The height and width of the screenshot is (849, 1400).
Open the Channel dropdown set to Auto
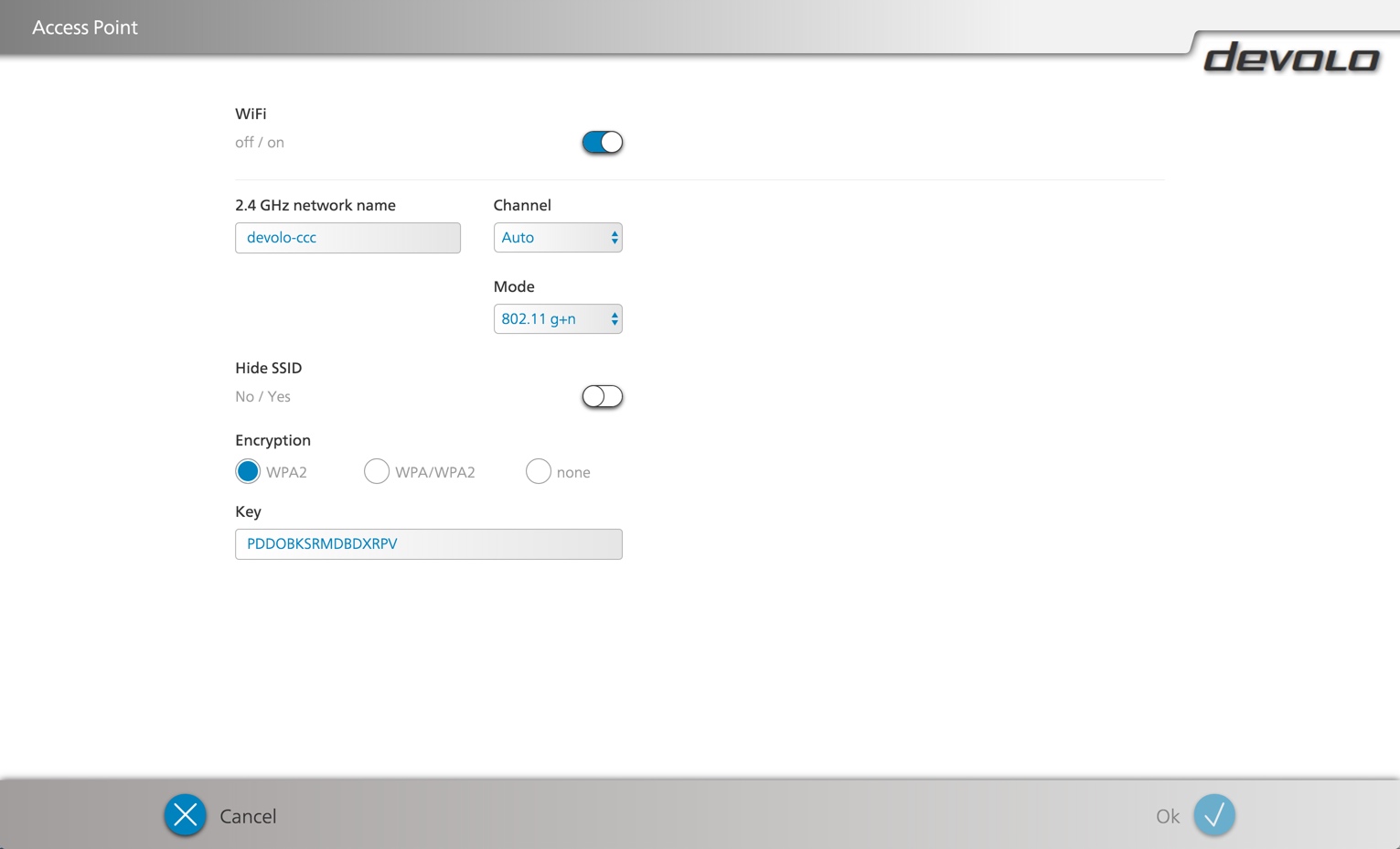pos(557,238)
